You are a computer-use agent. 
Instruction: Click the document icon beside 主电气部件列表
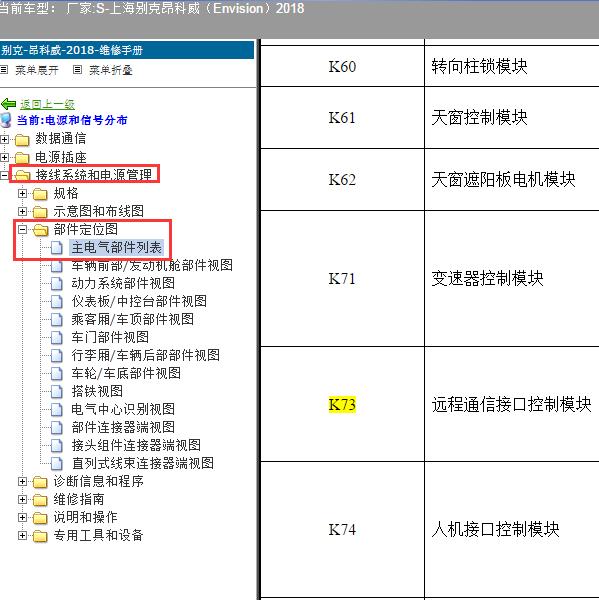[x=57, y=248]
